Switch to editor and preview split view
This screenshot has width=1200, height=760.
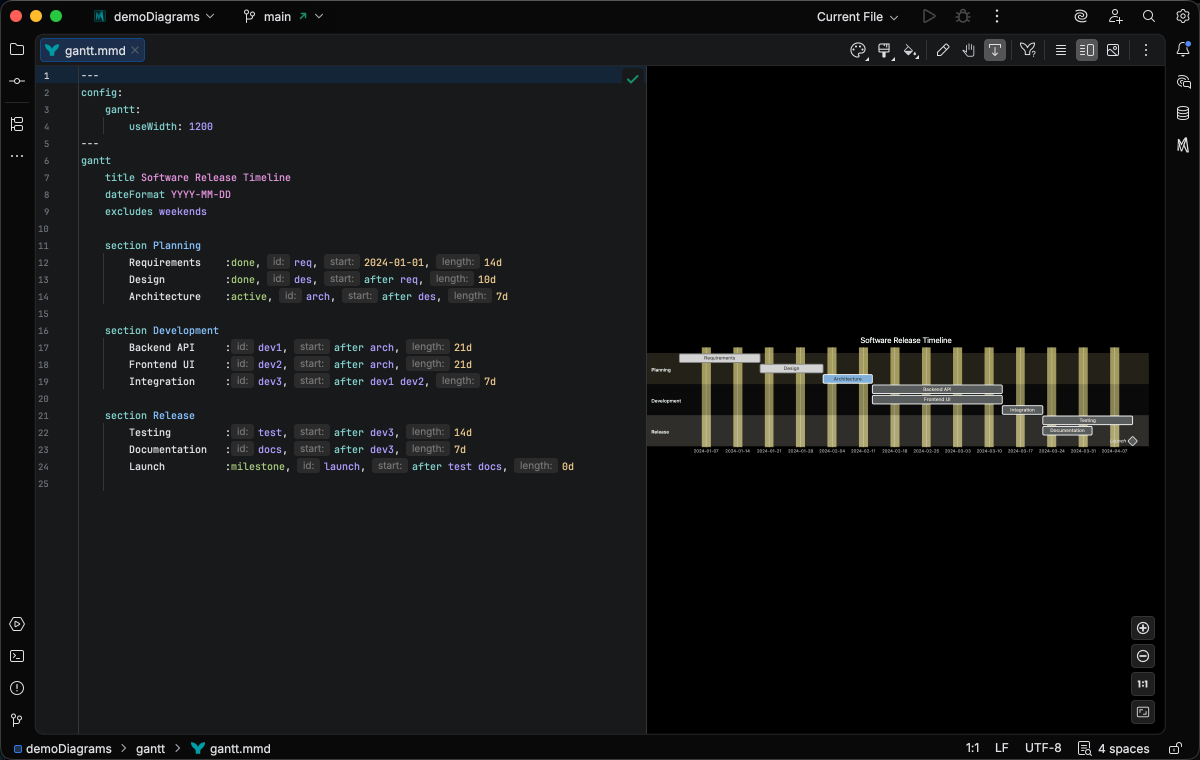(1086, 50)
